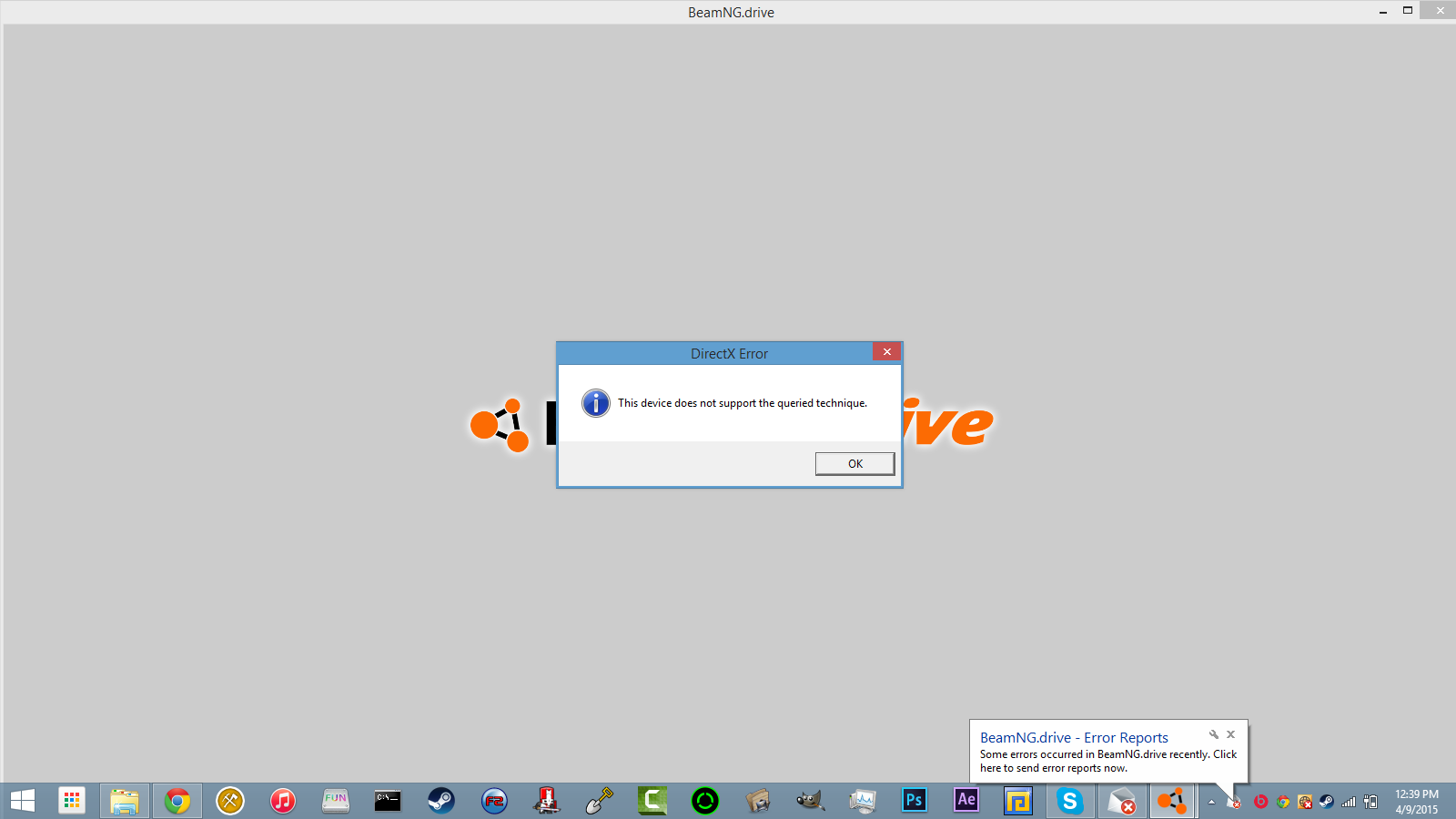Open the Windows Start button

(22, 801)
